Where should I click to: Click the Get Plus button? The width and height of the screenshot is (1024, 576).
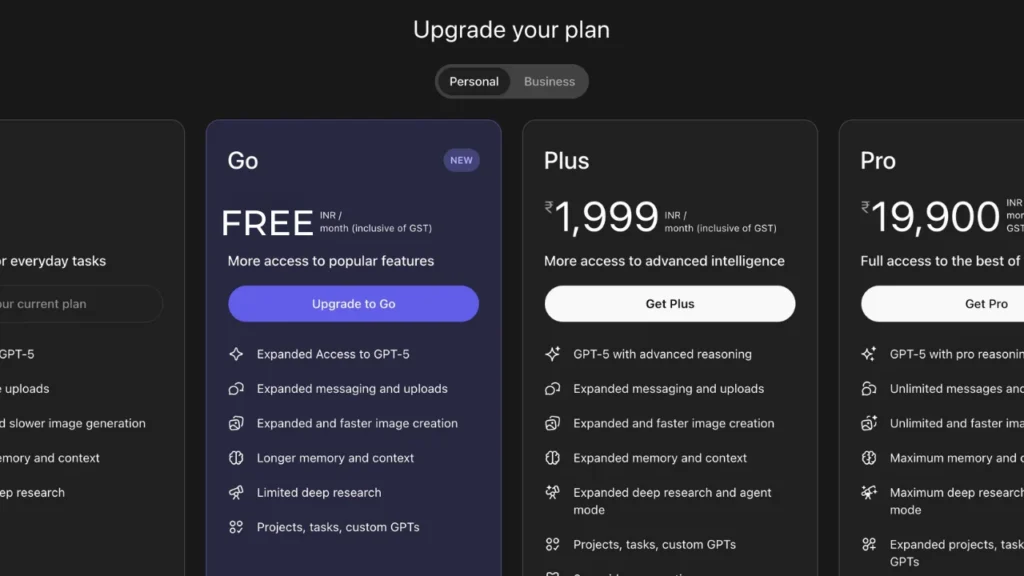point(670,303)
